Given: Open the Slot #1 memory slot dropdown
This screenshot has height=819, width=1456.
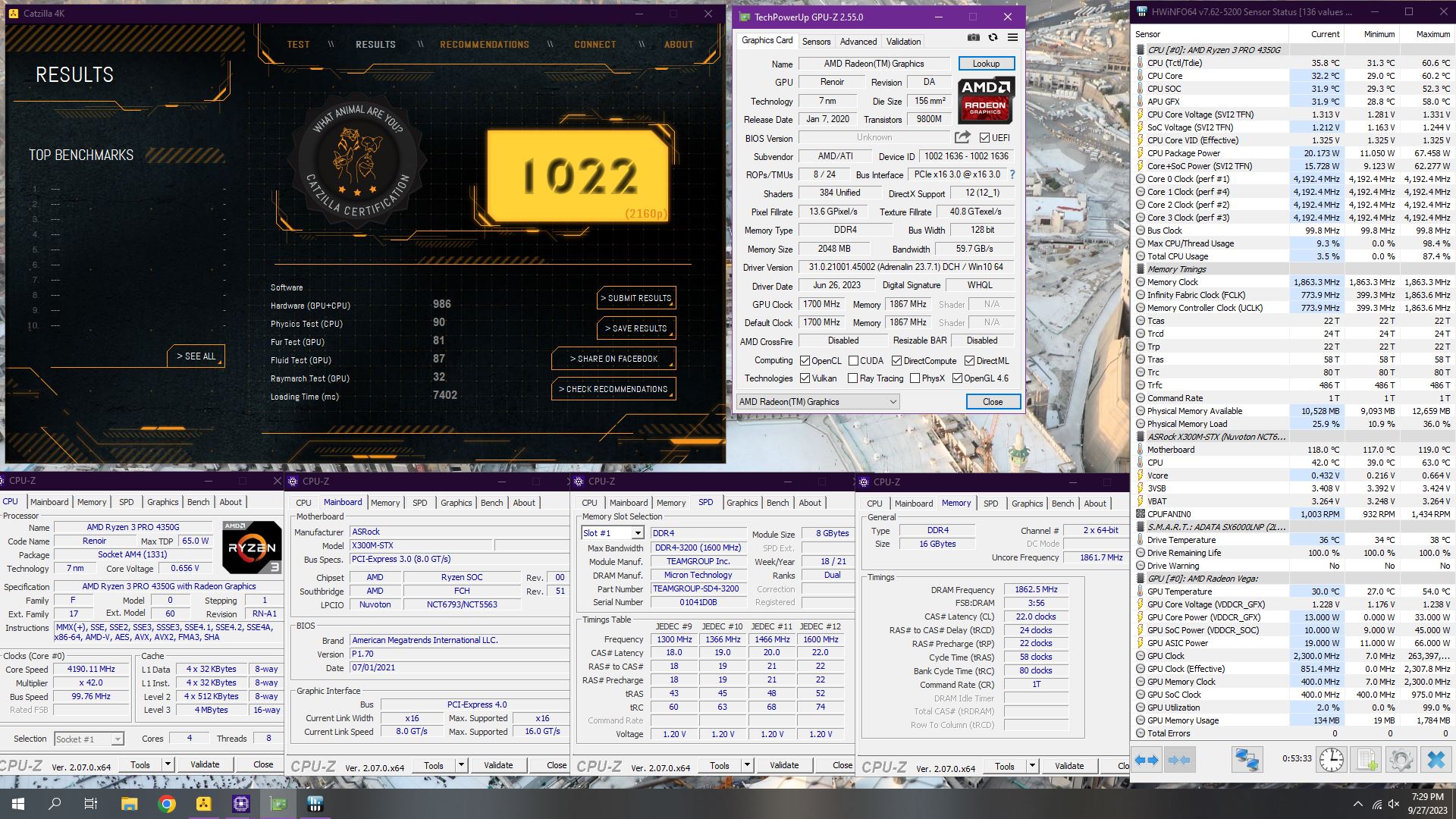Looking at the screenshot, I should pos(613,533).
